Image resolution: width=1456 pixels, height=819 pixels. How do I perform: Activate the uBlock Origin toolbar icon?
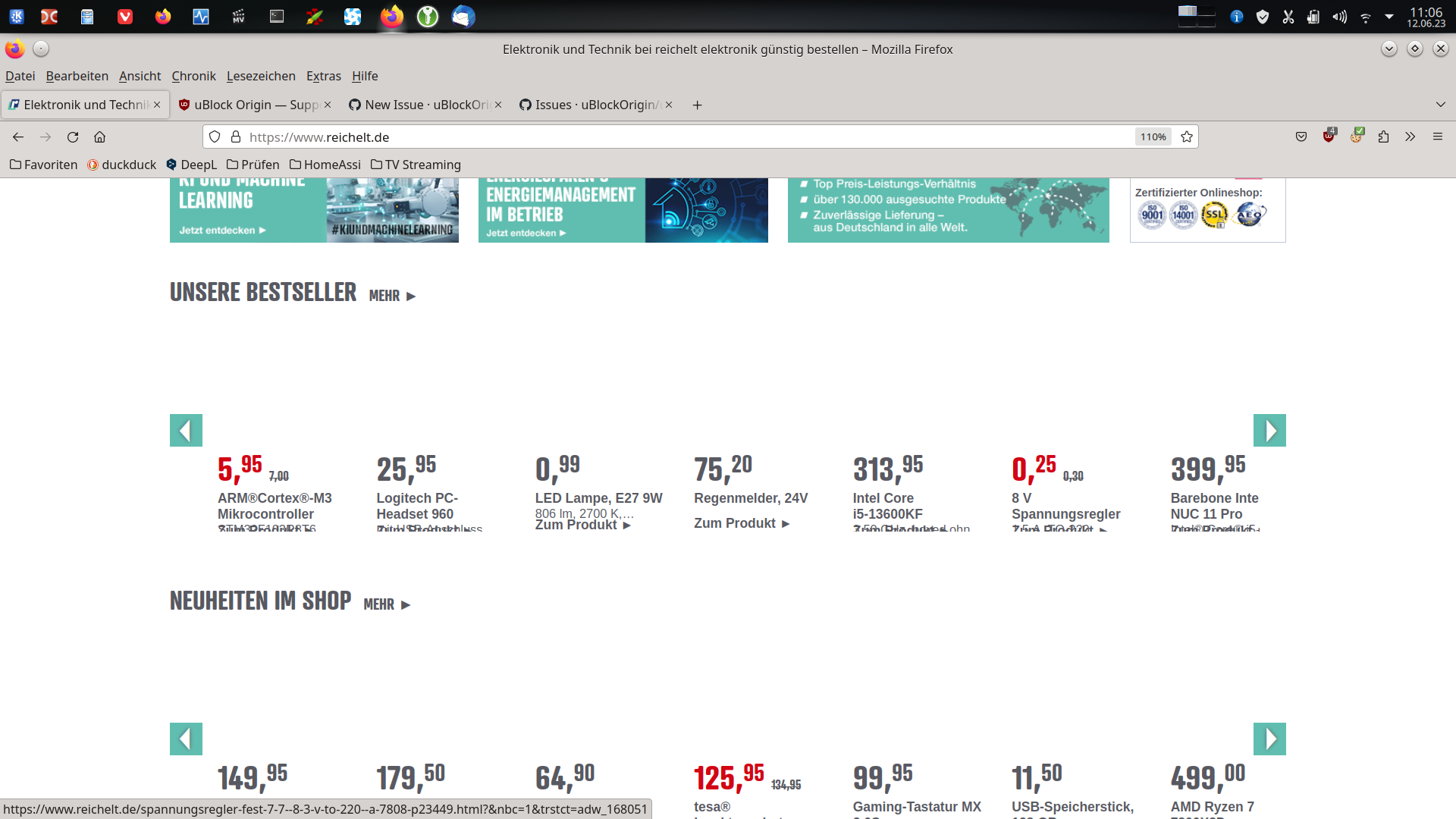click(x=1329, y=137)
